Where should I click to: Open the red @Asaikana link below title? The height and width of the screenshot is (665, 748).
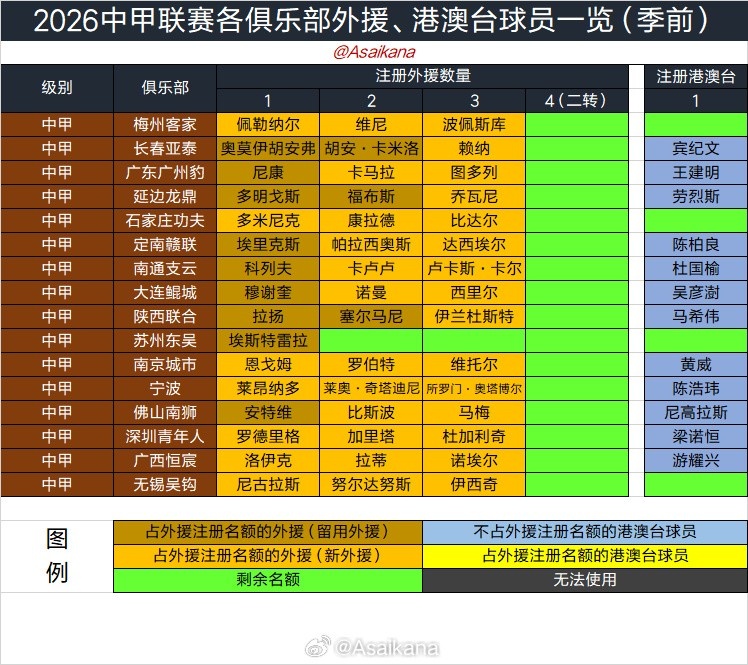374,52
